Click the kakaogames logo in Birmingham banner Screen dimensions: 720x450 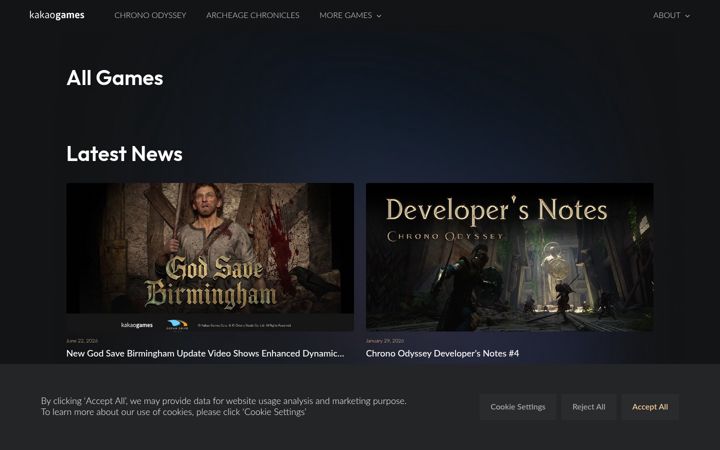pos(137,325)
